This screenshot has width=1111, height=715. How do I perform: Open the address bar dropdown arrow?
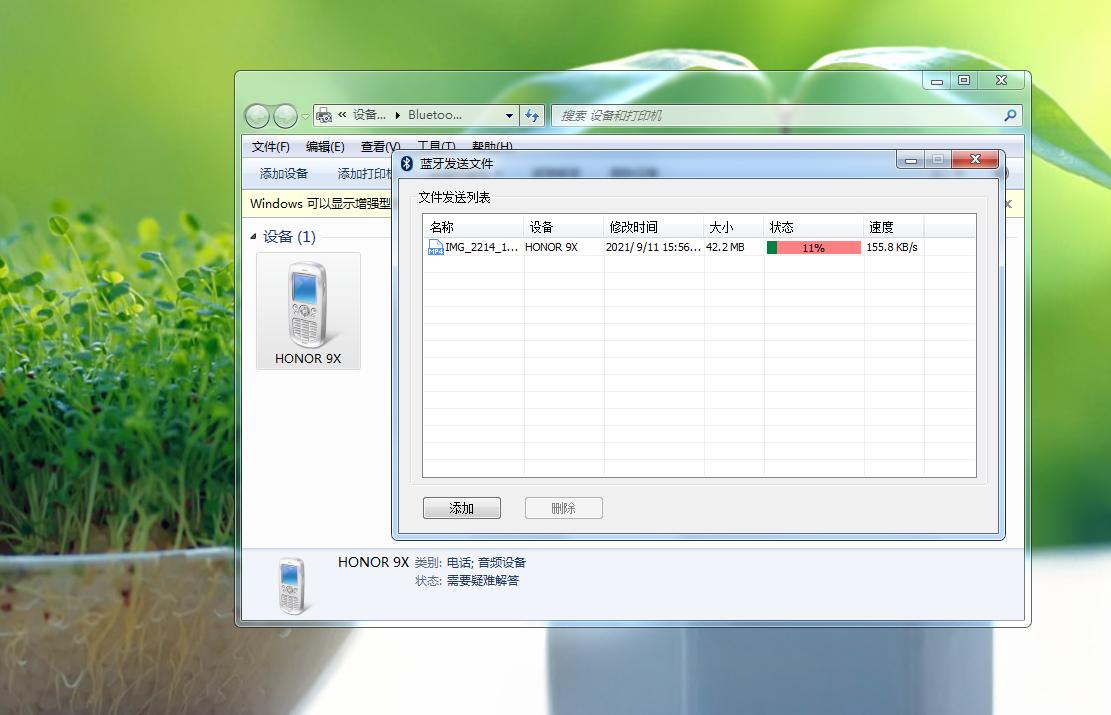coord(510,115)
